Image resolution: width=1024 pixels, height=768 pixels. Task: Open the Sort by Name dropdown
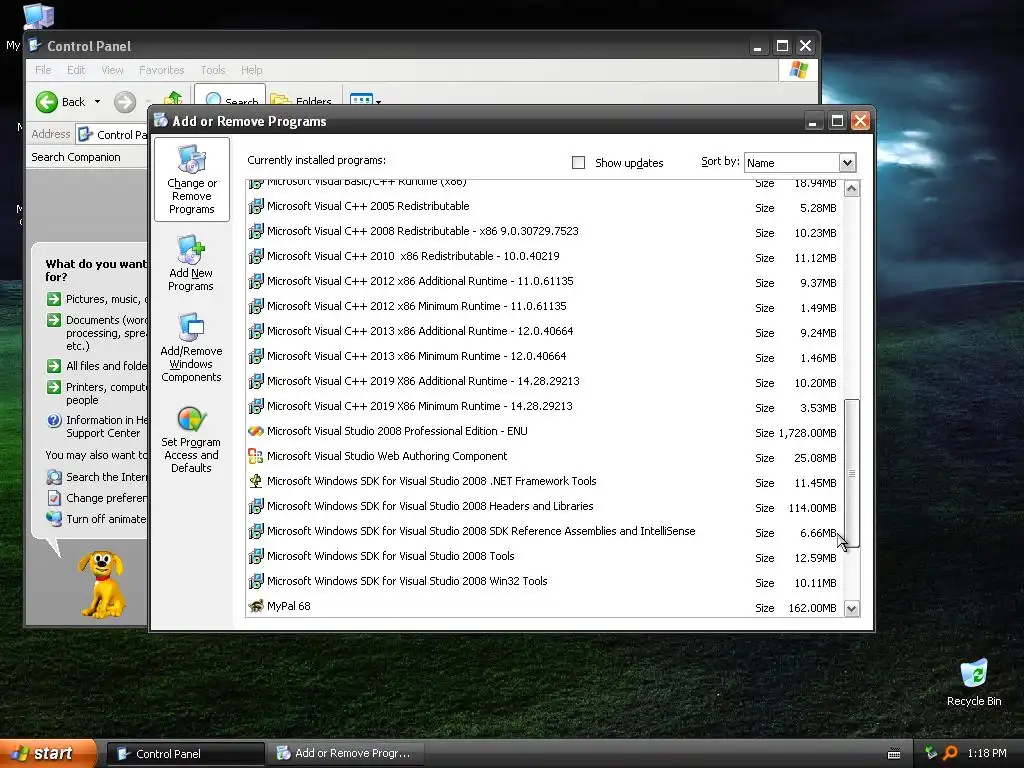tap(847, 163)
